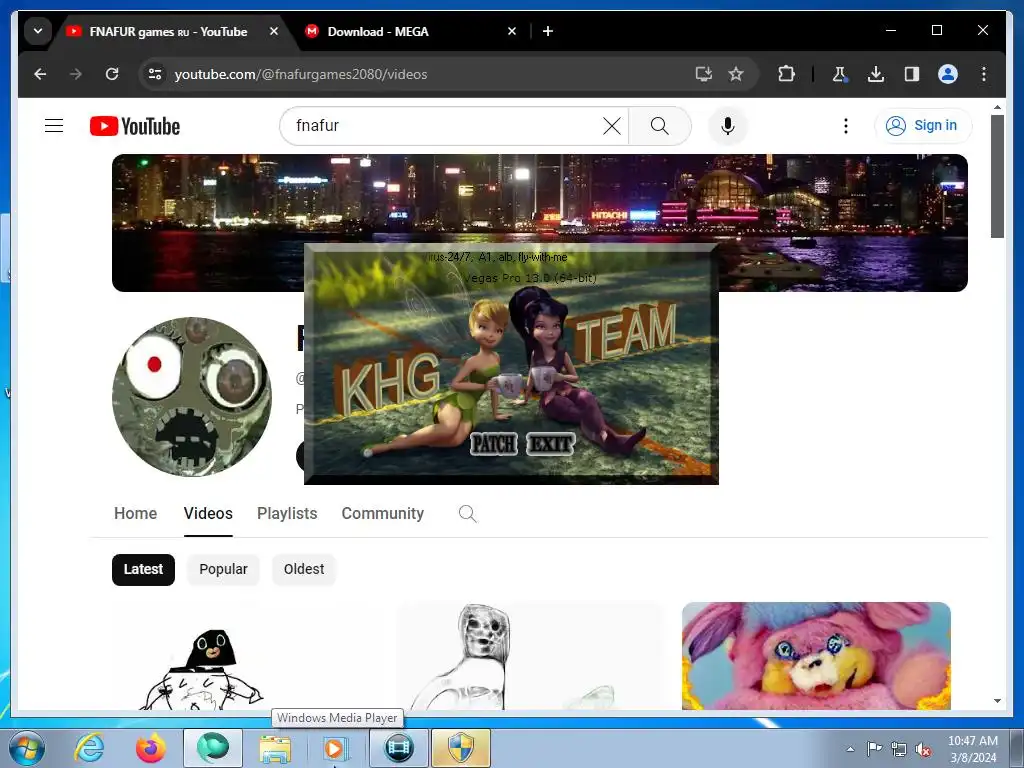Click the channel avatar image

pos(192,397)
